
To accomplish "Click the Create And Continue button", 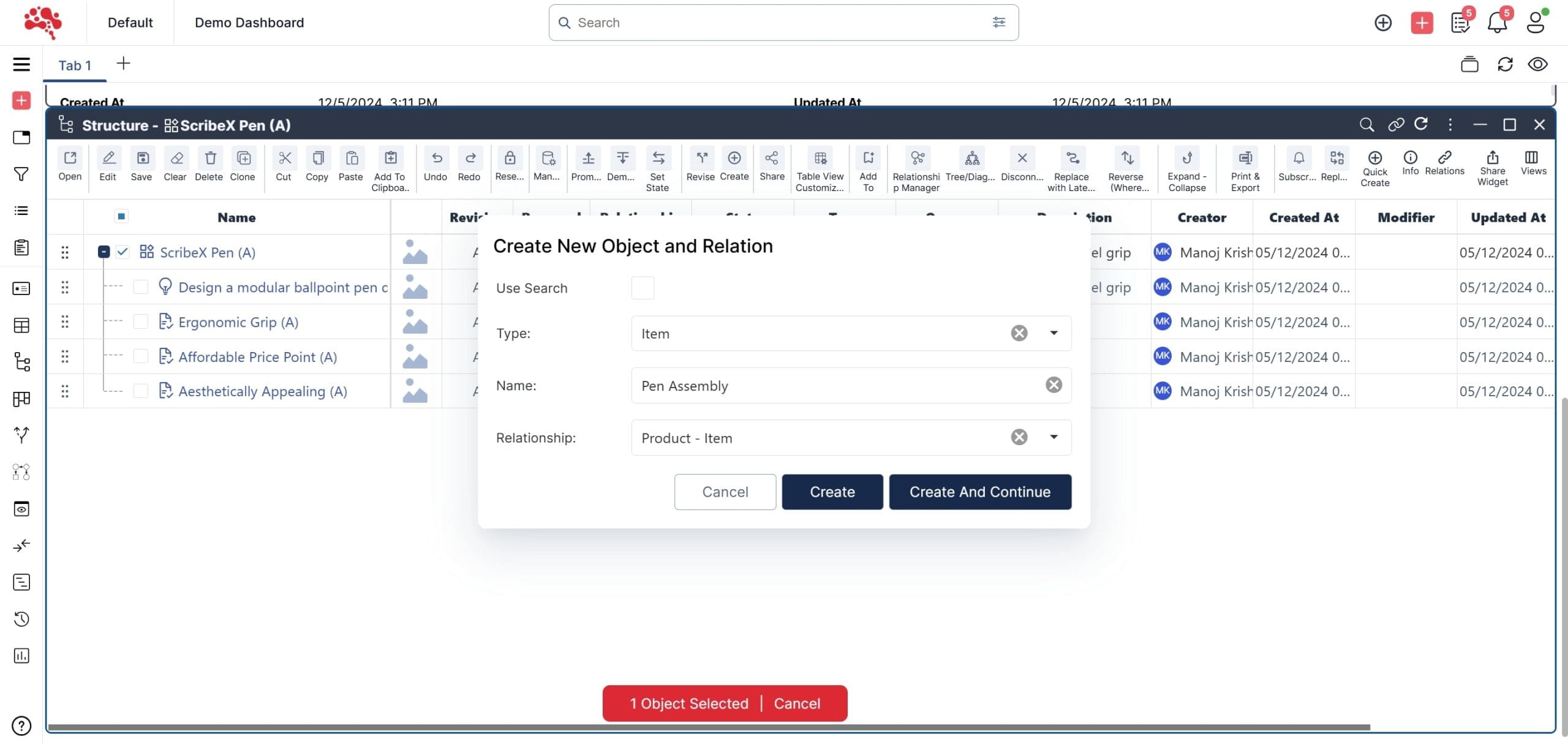I will (979, 492).
